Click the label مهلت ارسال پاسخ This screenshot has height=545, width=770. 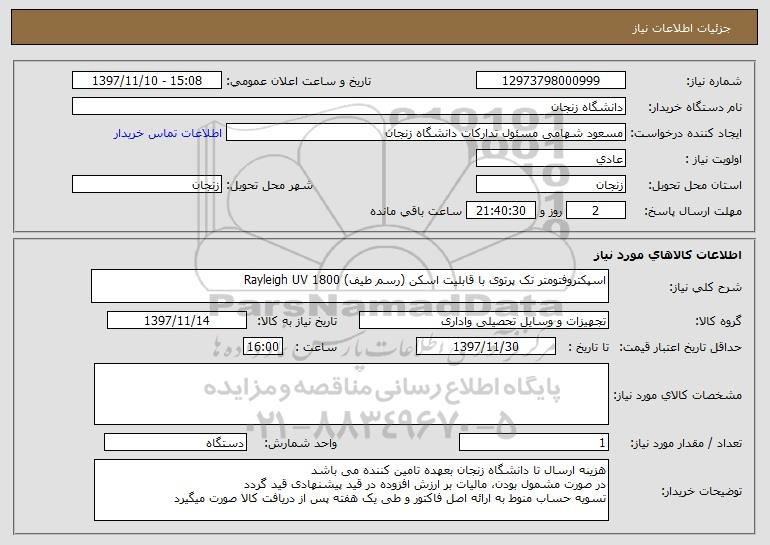[693, 211]
